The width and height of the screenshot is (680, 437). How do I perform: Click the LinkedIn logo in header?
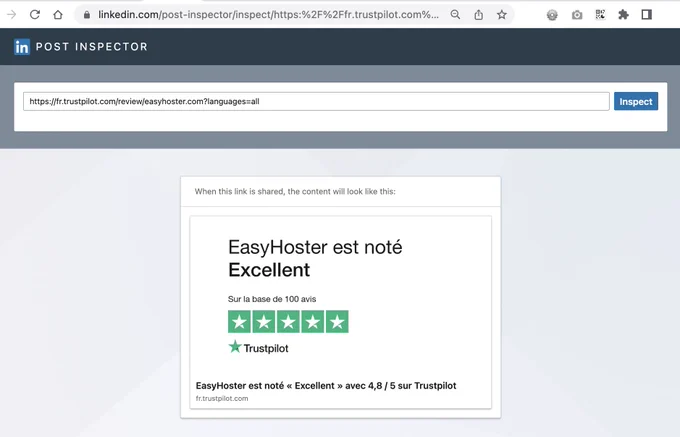click(22, 46)
